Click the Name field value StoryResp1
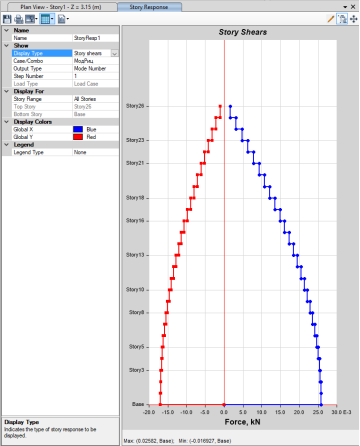Image resolution: width=360 pixels, height=446 pixels. tap(95, 38)
